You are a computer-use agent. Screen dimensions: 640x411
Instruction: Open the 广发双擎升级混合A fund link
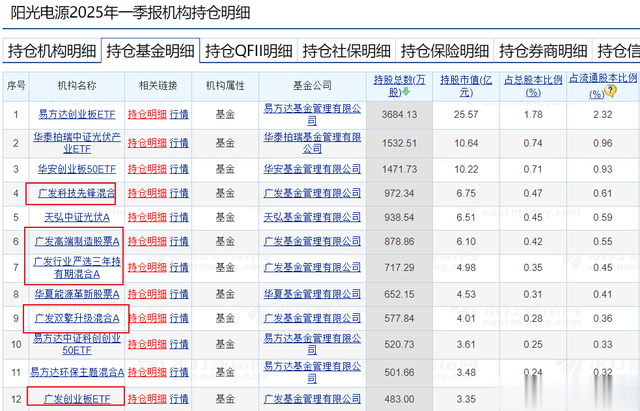pyautogui.click(x=77, y=318)
